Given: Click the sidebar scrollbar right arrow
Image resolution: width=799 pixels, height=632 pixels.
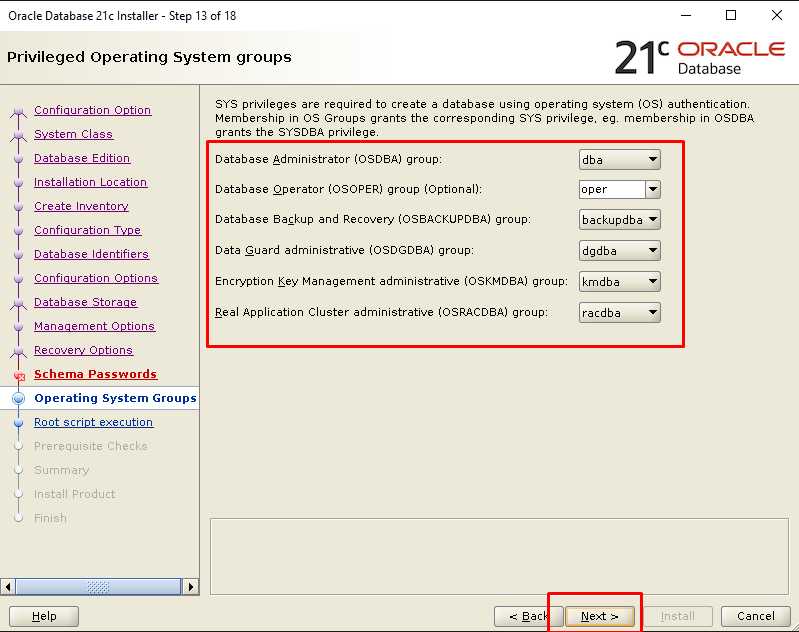Looking at the screenshot, I should pos(191,587).
